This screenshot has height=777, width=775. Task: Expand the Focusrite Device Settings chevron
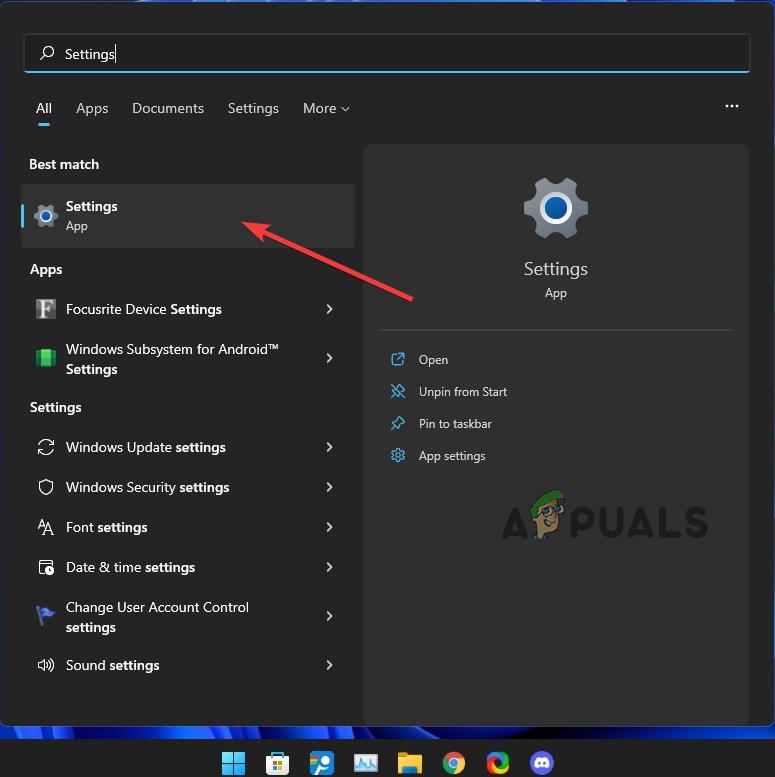[x=330, y=309]
